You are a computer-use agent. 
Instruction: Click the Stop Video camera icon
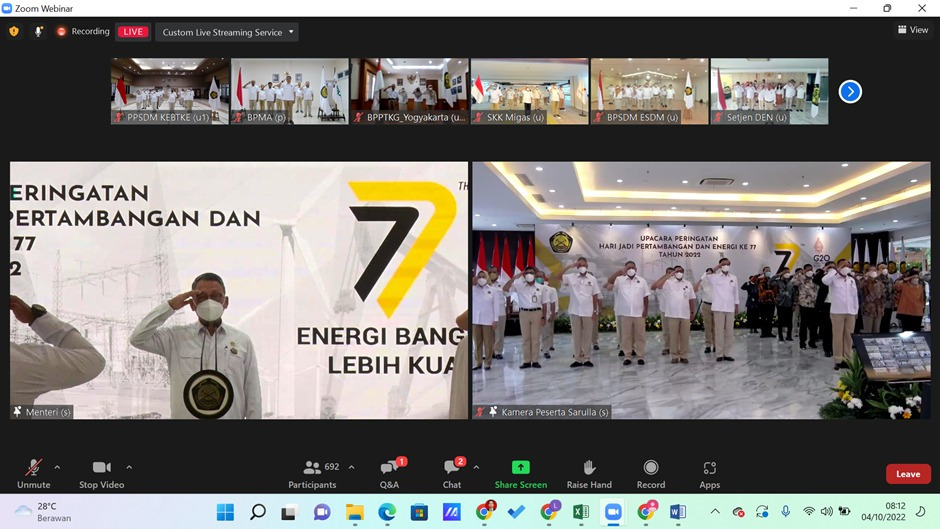point(101,467)
